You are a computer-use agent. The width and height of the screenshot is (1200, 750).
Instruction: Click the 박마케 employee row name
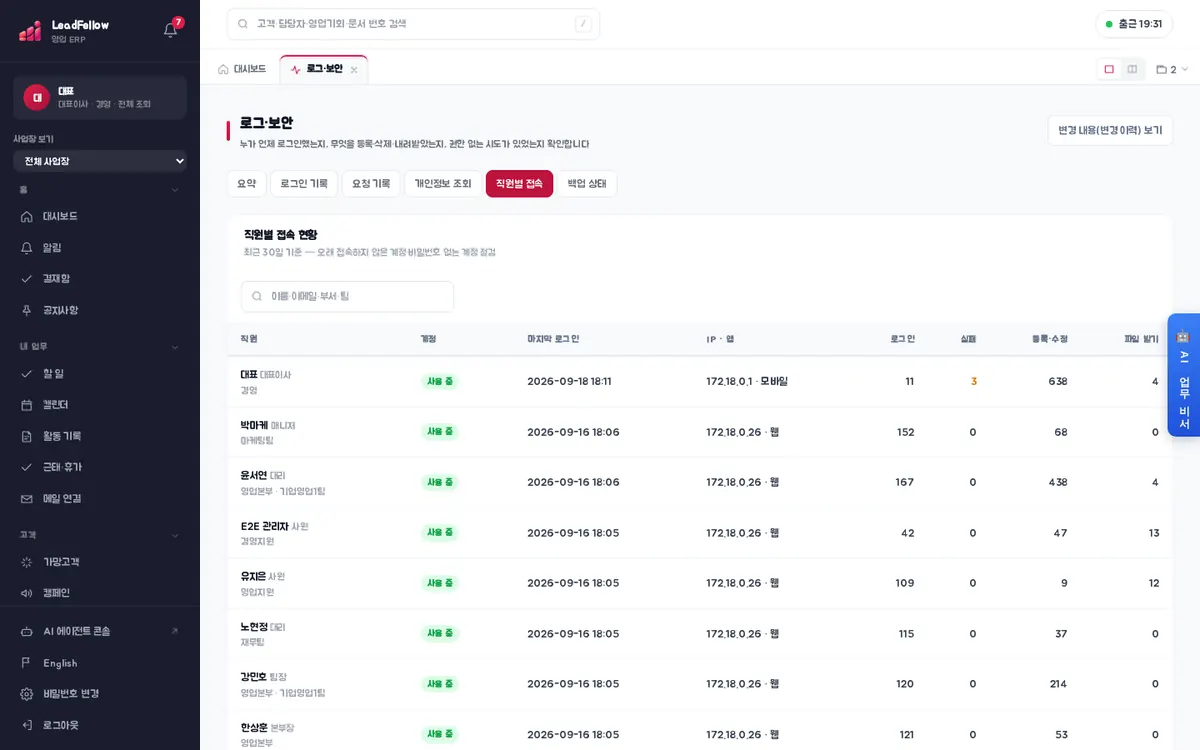[254, 425]
